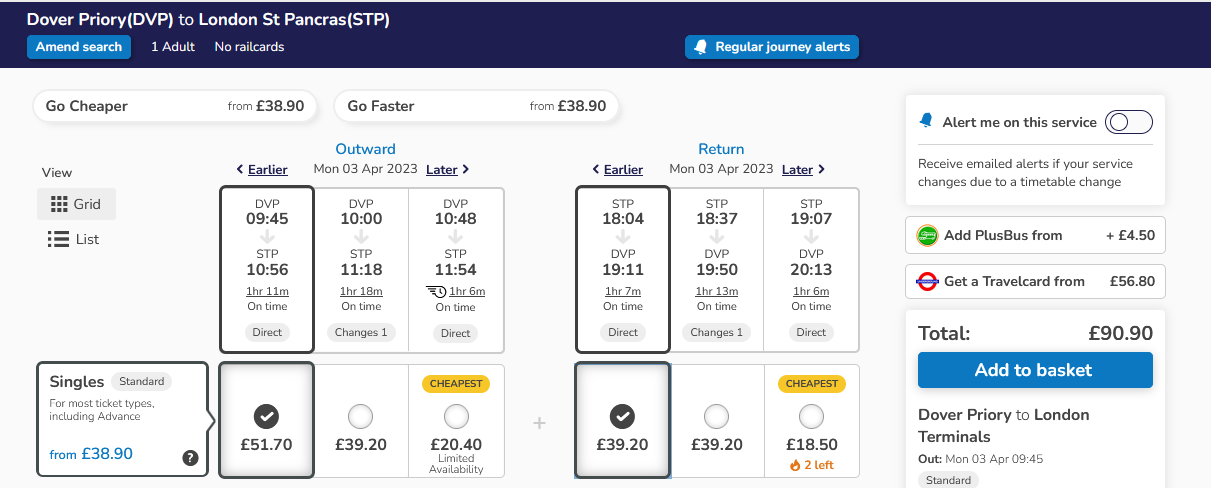Viewport: 1211px width, 488px height.
Task: Show later outward trains
Action: 447,170
